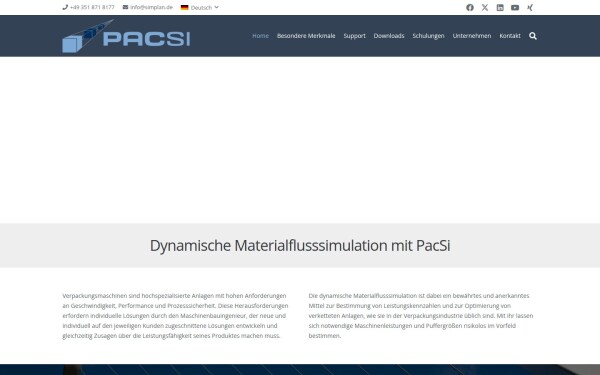
Task: Click the search magnifier icon in navigation
Action: (533, 36)
